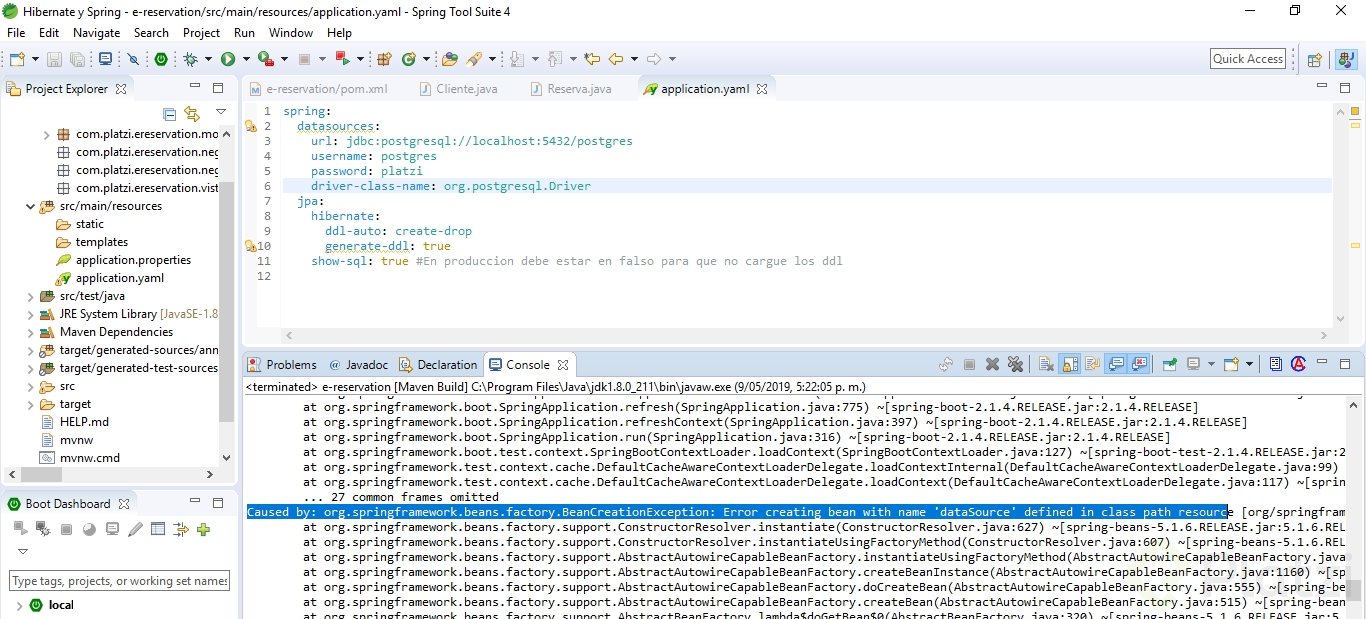
Task: Toggle the Boot Dashboard filter arrows icon
Action: (x=181, y=529)
